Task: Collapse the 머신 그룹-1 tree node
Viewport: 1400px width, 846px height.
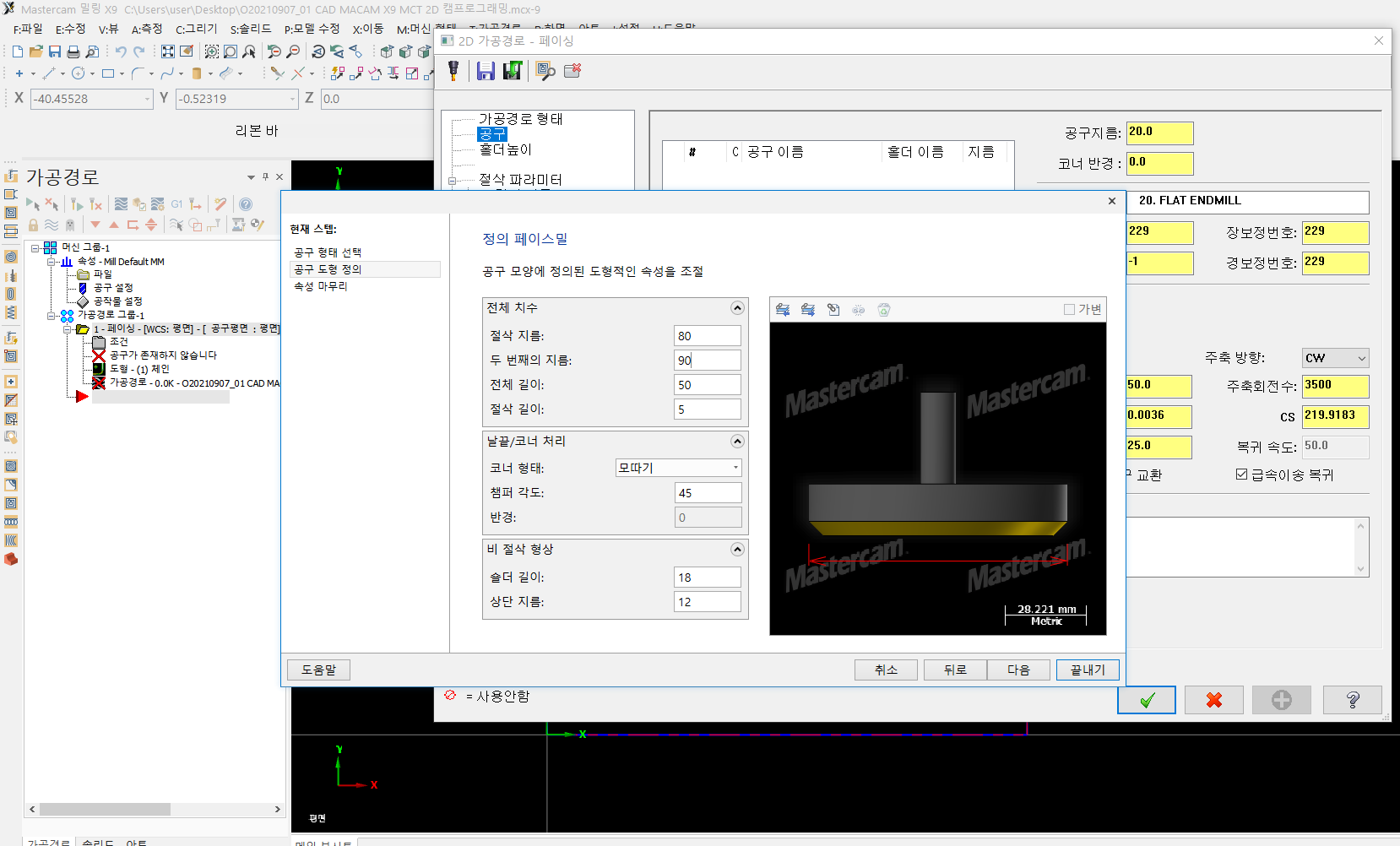Action: coord(35,248)
